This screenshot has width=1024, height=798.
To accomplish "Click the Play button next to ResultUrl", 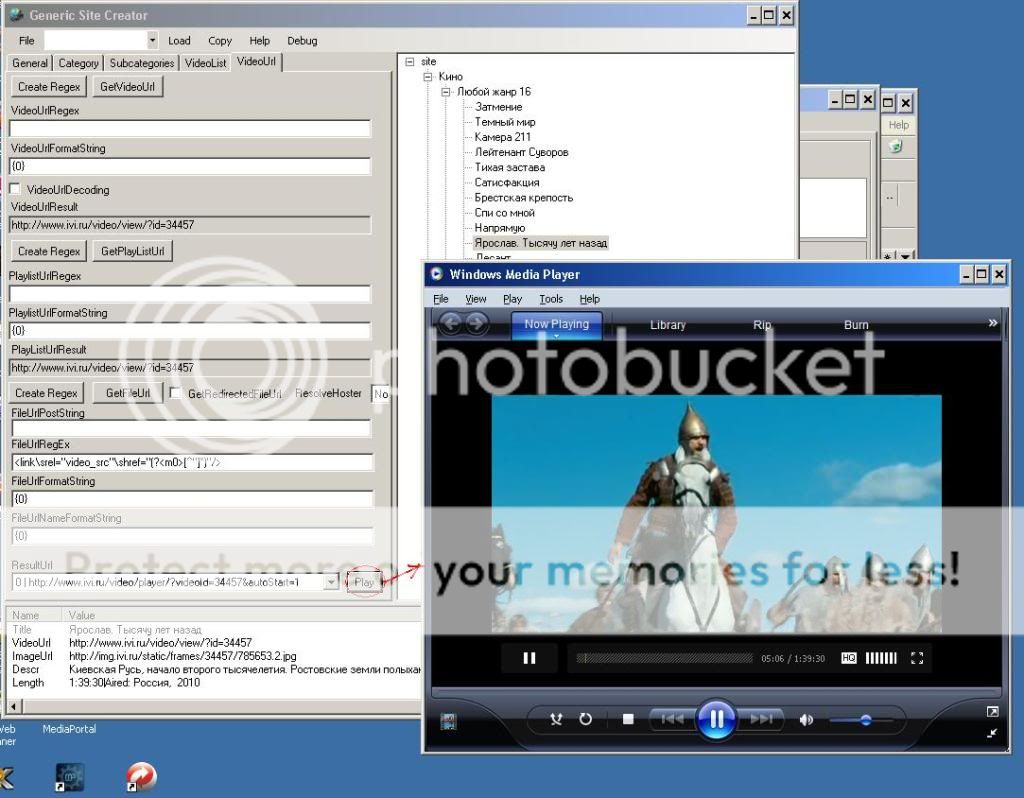I will click(x=364, y=581).
